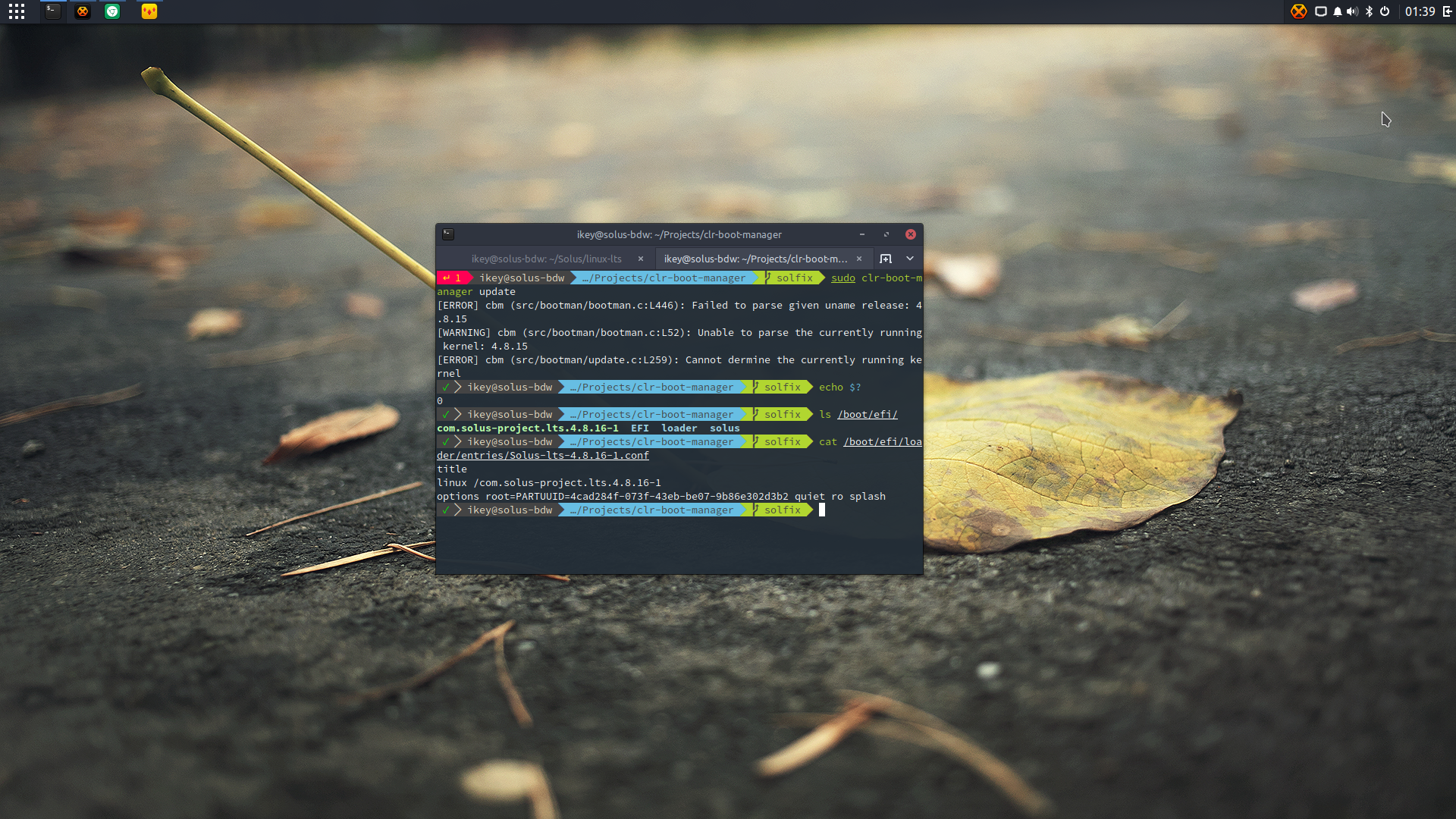Click the terminal cursor at the last prompt
The height and width of the screenshot is (819, 1456).
(822, 510)
